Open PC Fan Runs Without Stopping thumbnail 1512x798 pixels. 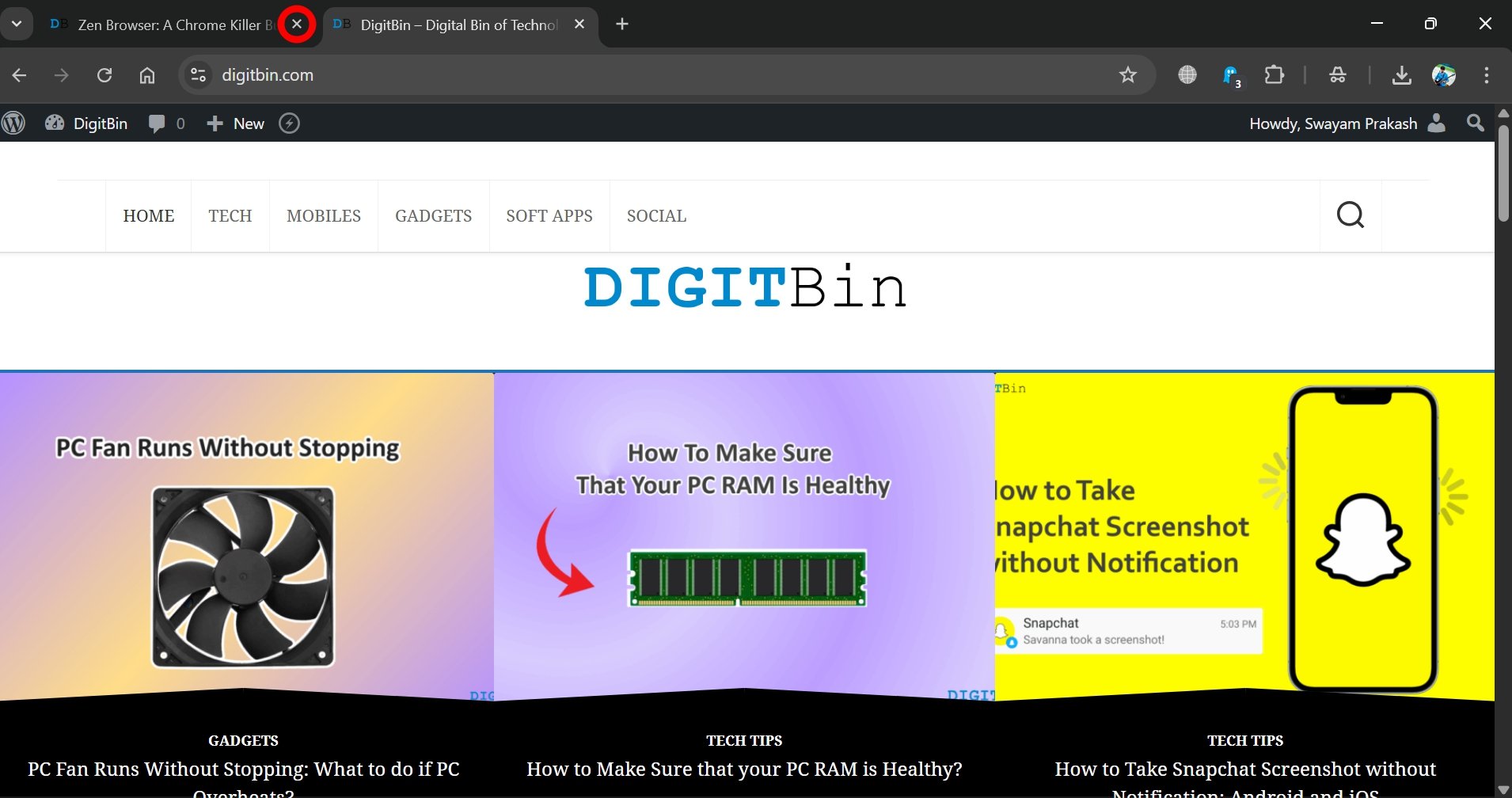tap(246, 537)
